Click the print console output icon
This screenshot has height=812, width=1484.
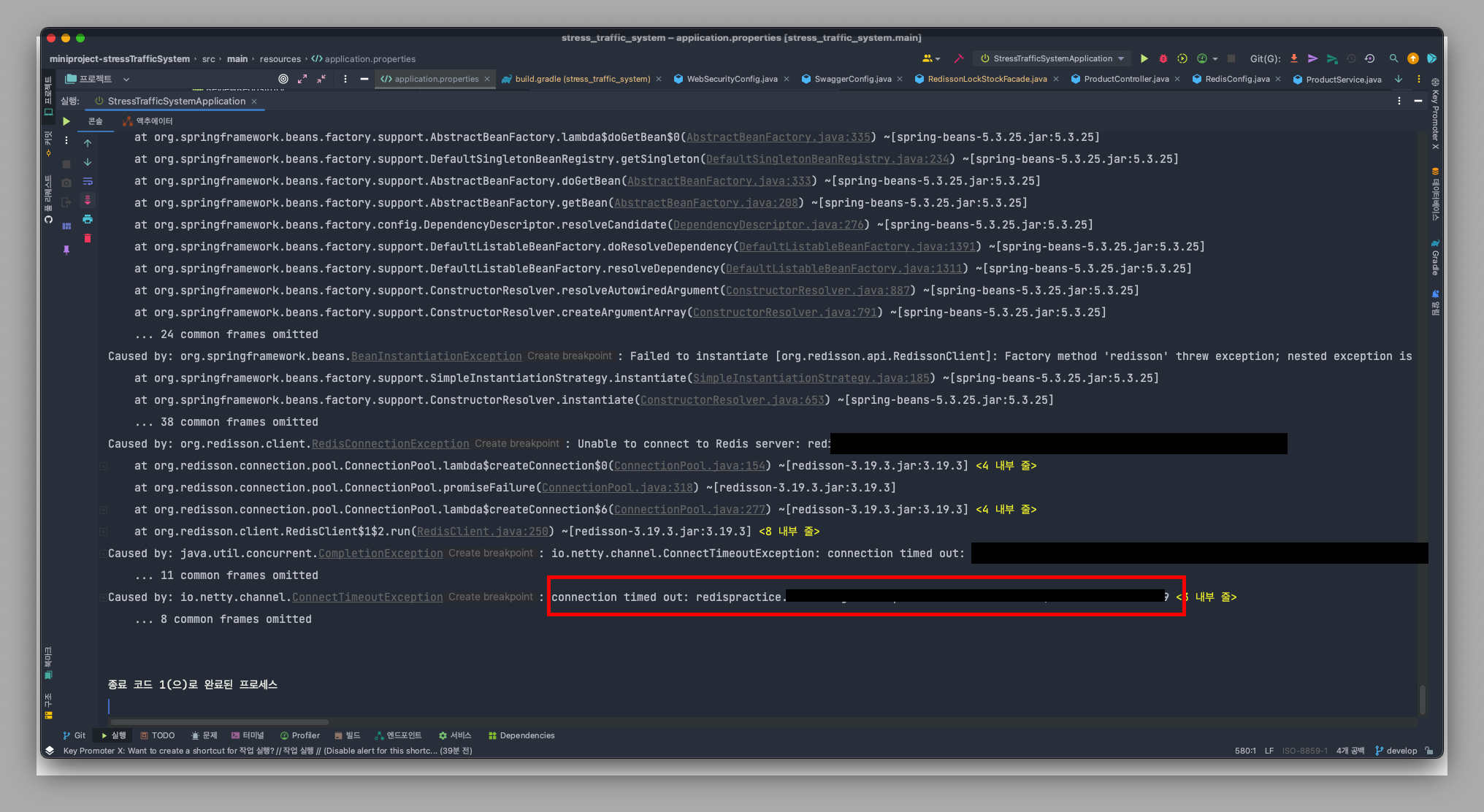pyautogui.click(x=88, y=219)
